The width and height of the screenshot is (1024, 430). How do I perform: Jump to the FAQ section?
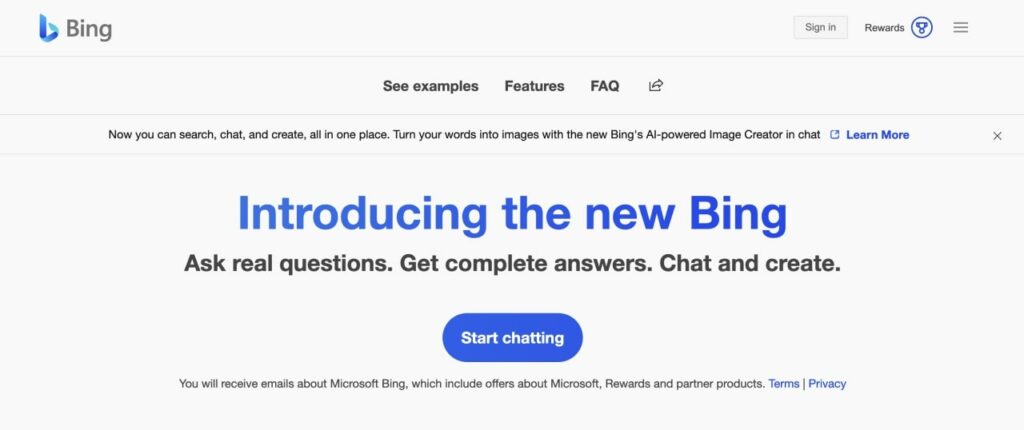(x=605, y=86)
